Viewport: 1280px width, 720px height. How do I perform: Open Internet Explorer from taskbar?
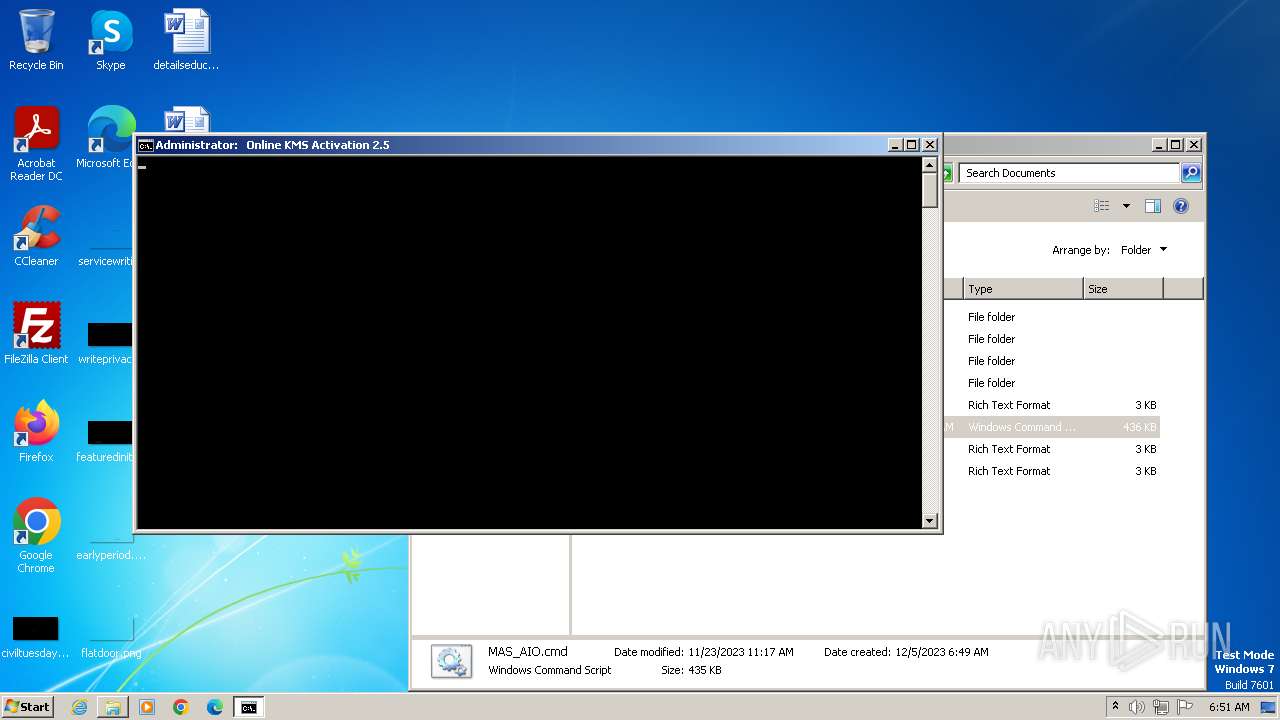pos(79,707)
